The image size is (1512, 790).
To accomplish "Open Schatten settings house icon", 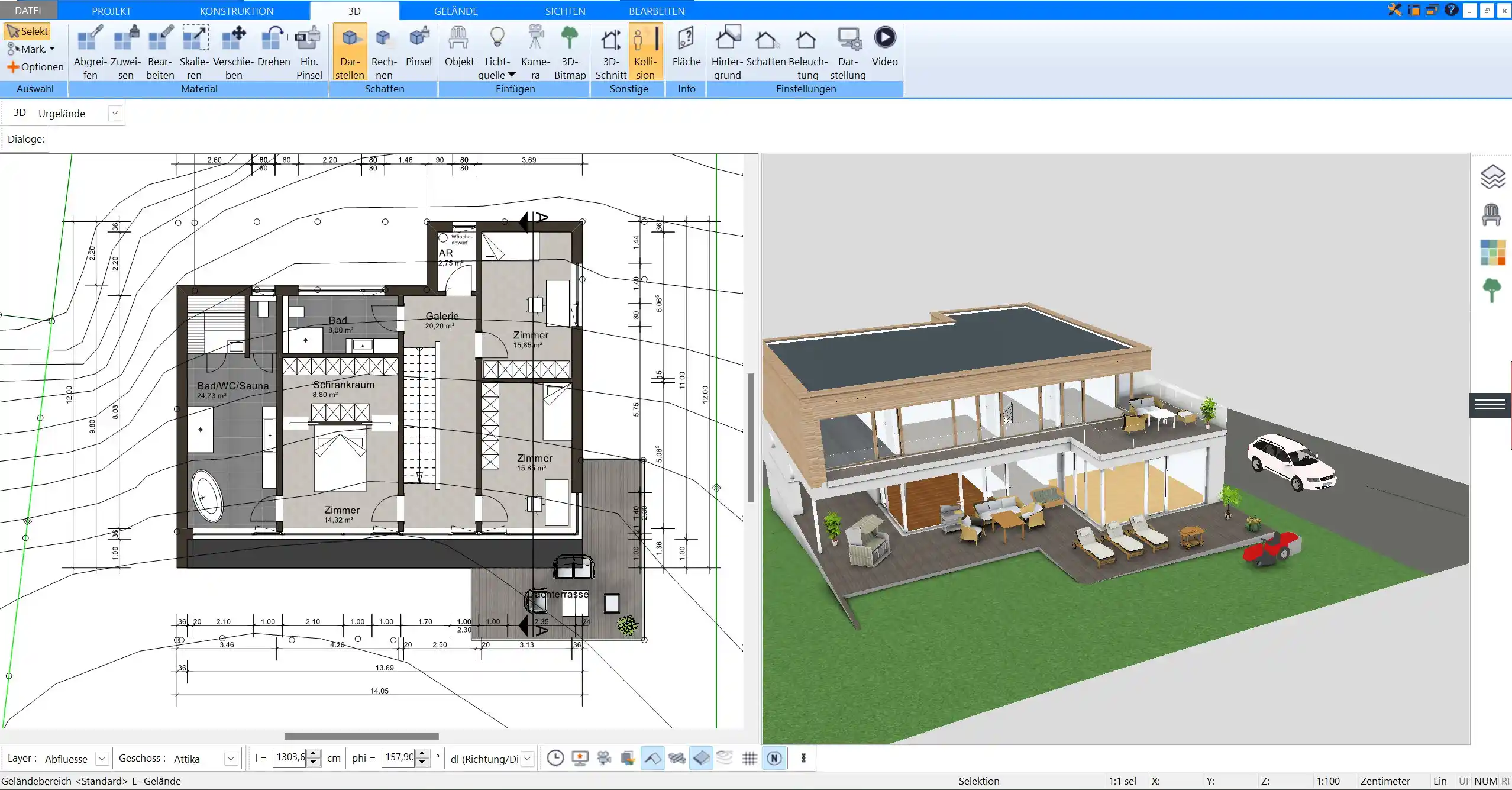I will click(x=766, y=46).
